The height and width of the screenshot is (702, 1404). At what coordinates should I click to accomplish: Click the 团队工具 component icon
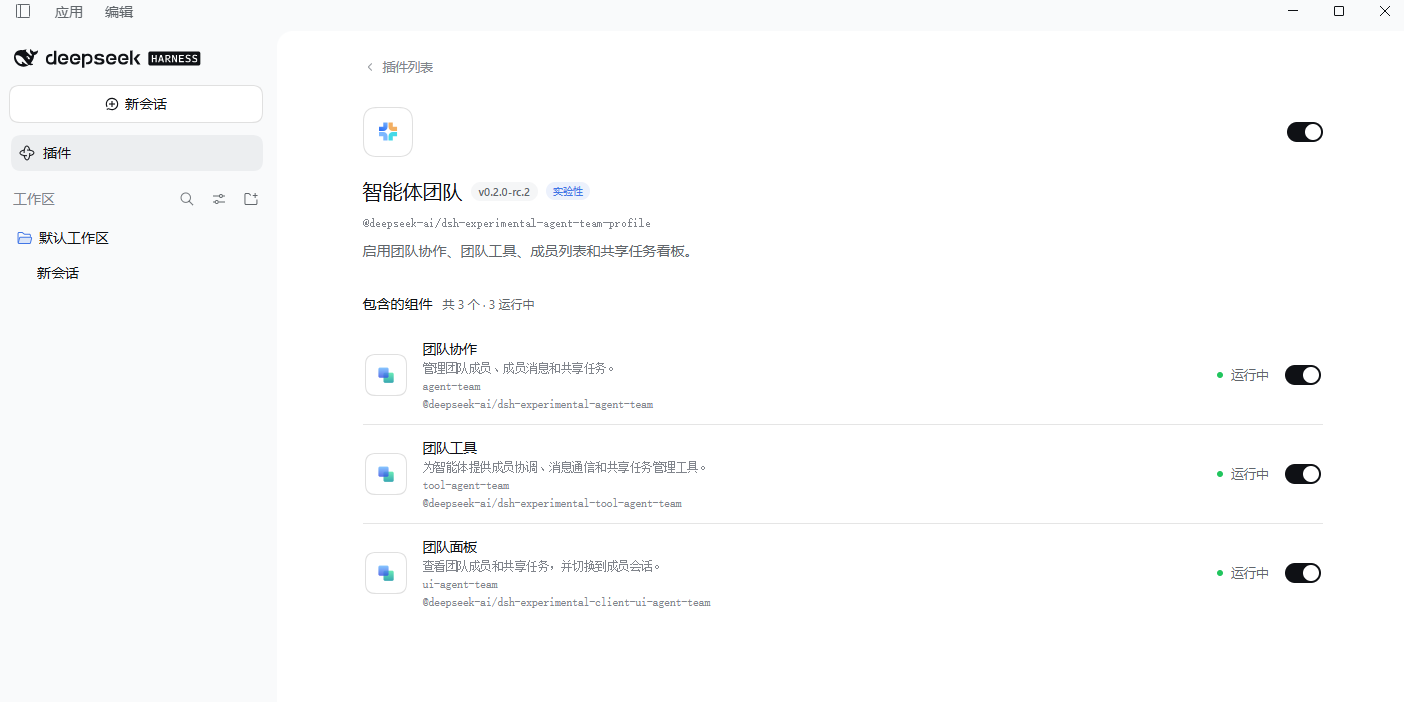pos(386,474)
